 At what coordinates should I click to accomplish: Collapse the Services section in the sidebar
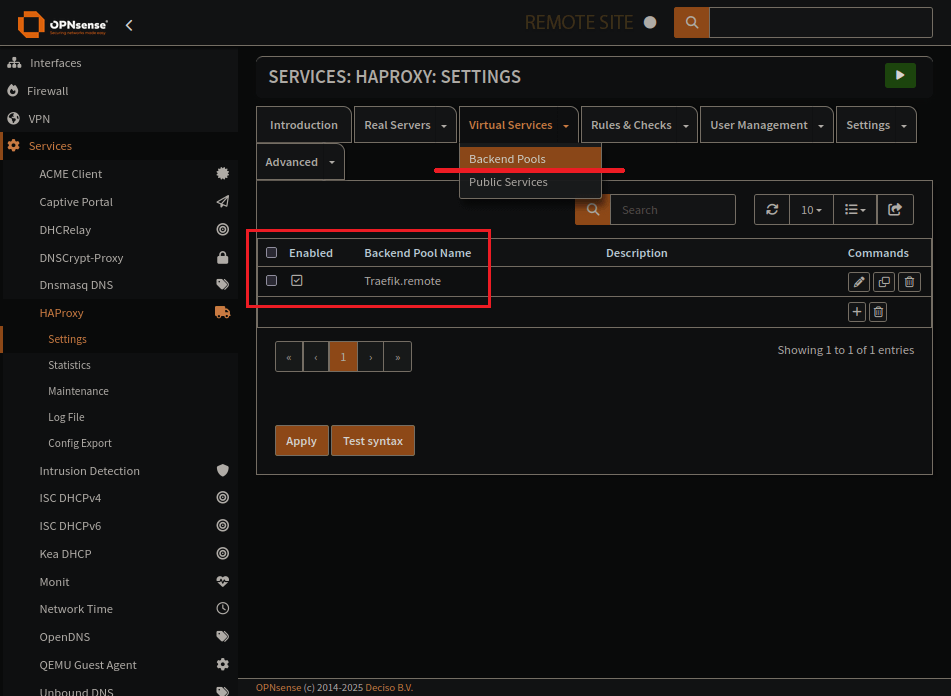119,146
